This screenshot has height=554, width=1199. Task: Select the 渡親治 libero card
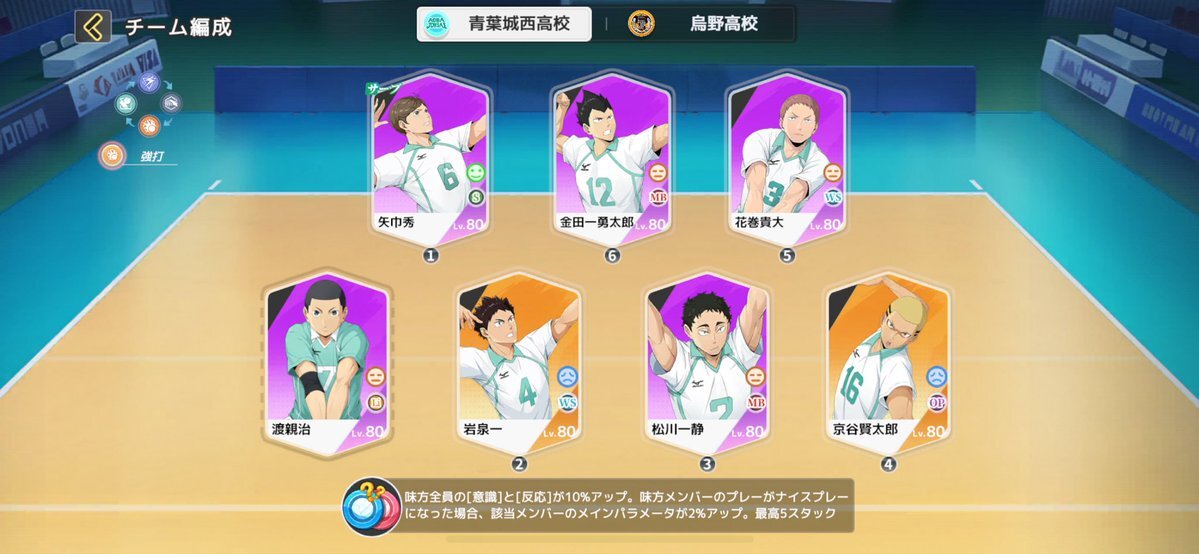[327, 362]
